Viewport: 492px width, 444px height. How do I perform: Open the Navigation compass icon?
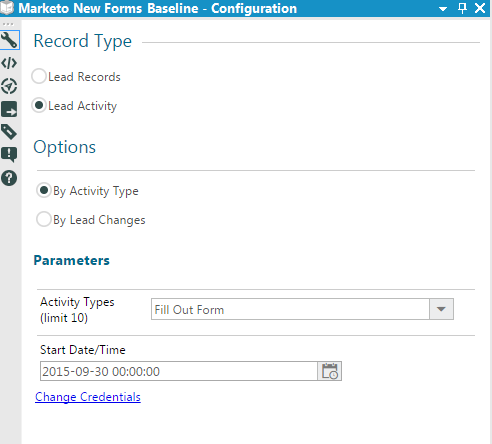(x=9, y=86)
